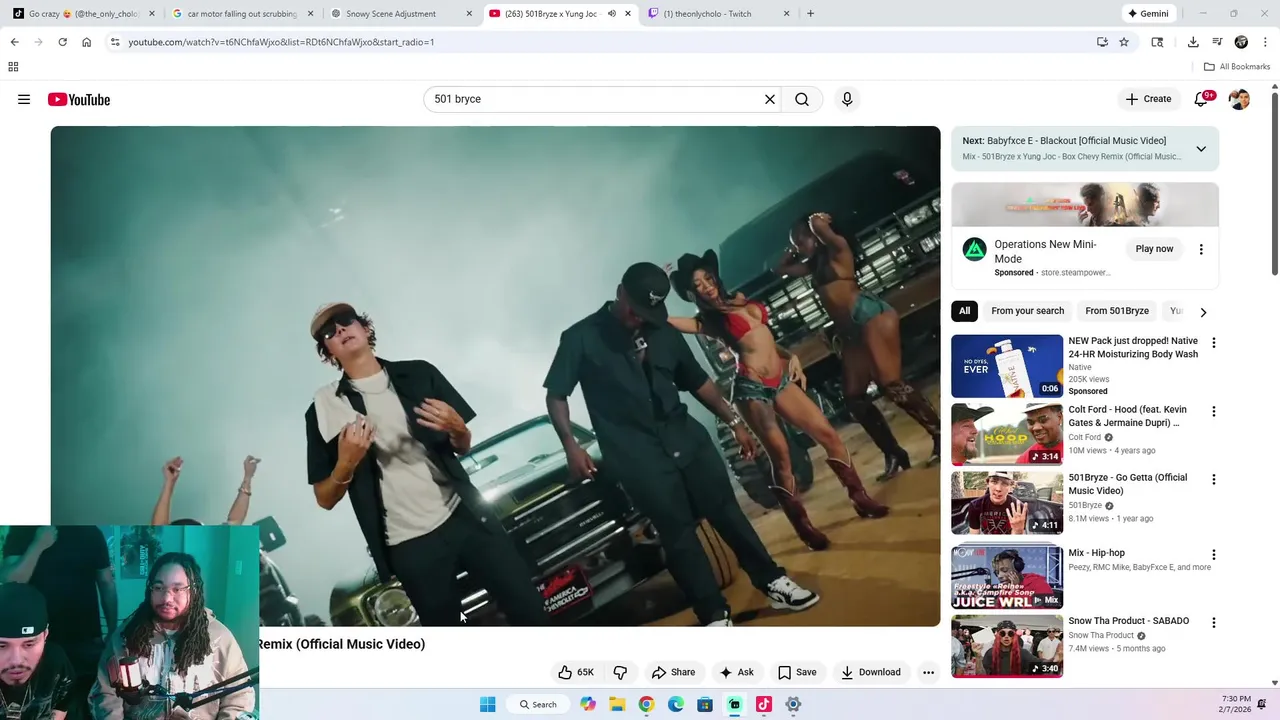This screenshot has height=720, width=1280.
Task: Open the Create menu
Action: coord(1148,99)
